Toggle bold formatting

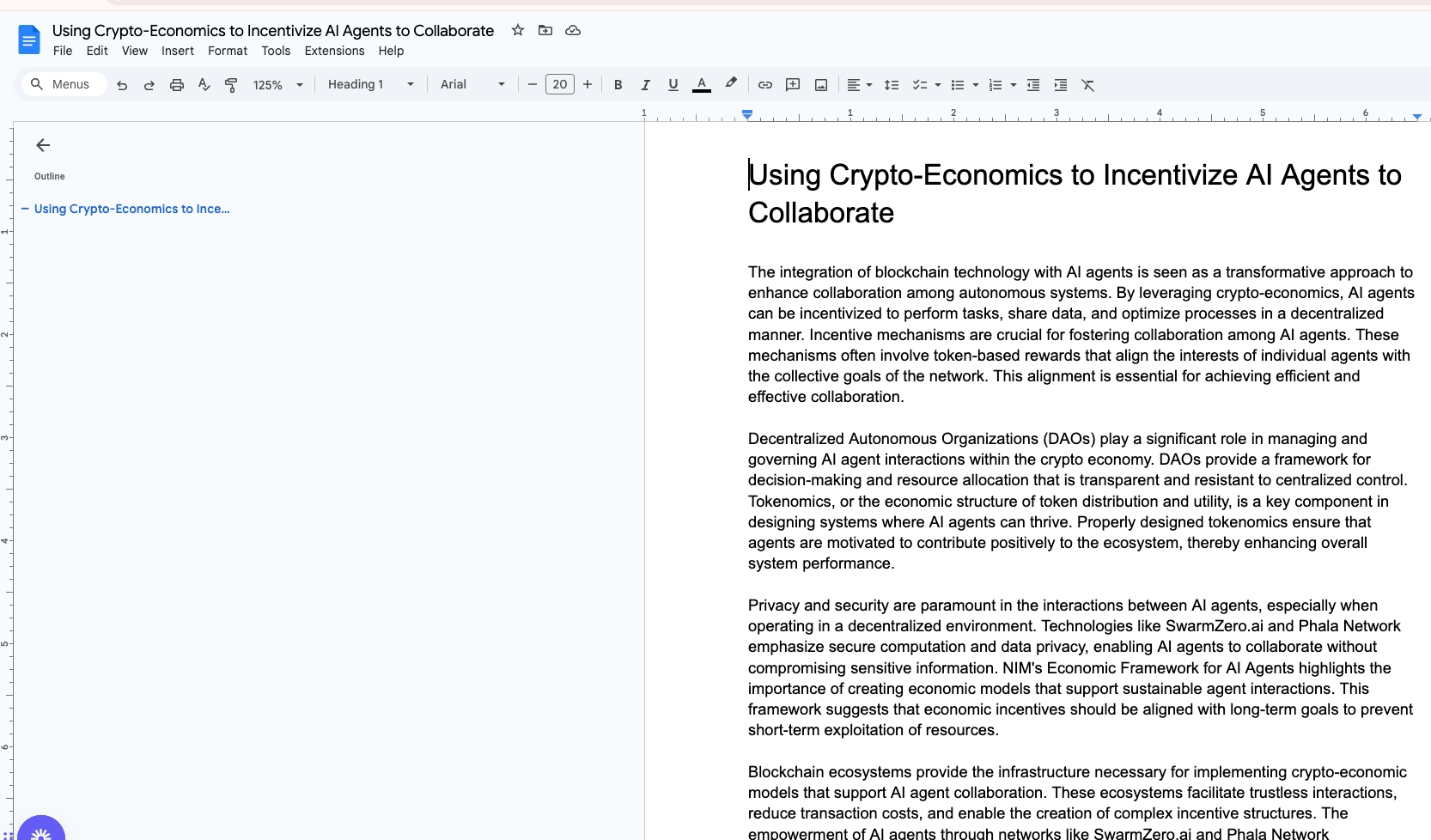coord(618,85)
